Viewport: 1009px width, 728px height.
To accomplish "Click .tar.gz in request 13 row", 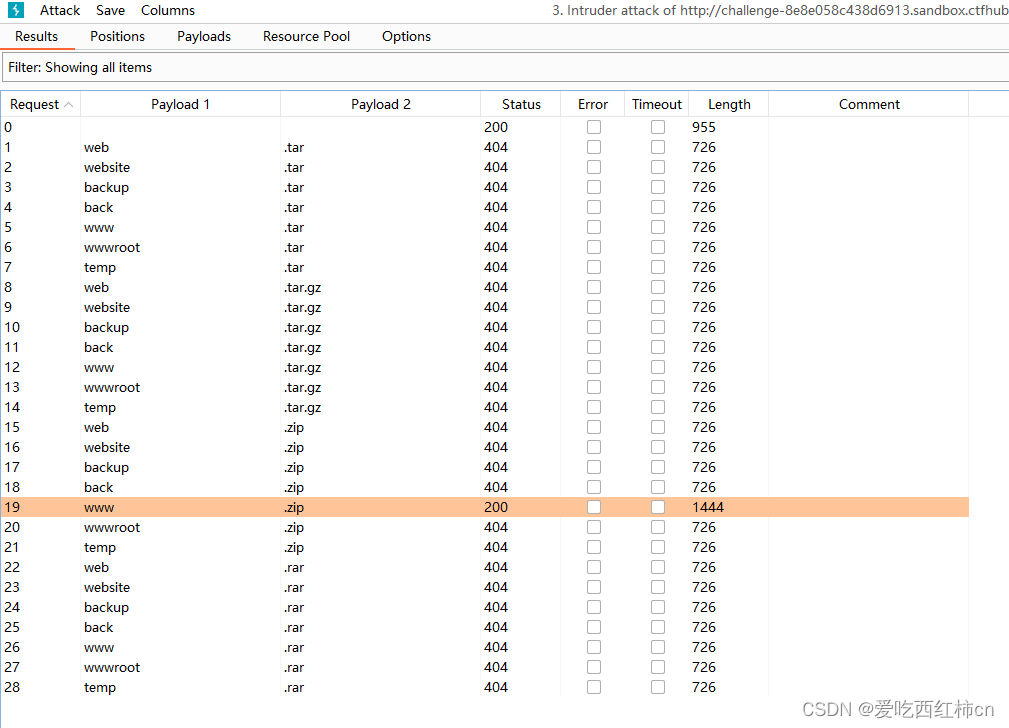I will click(302, 387).
